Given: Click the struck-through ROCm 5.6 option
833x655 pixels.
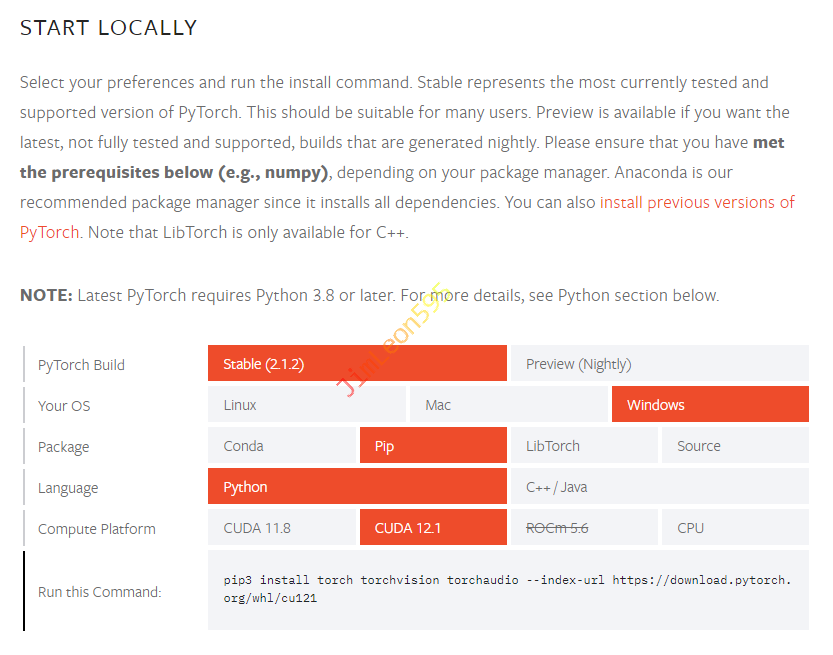Looking at the screenshot, I should click(x=583, y=528).
